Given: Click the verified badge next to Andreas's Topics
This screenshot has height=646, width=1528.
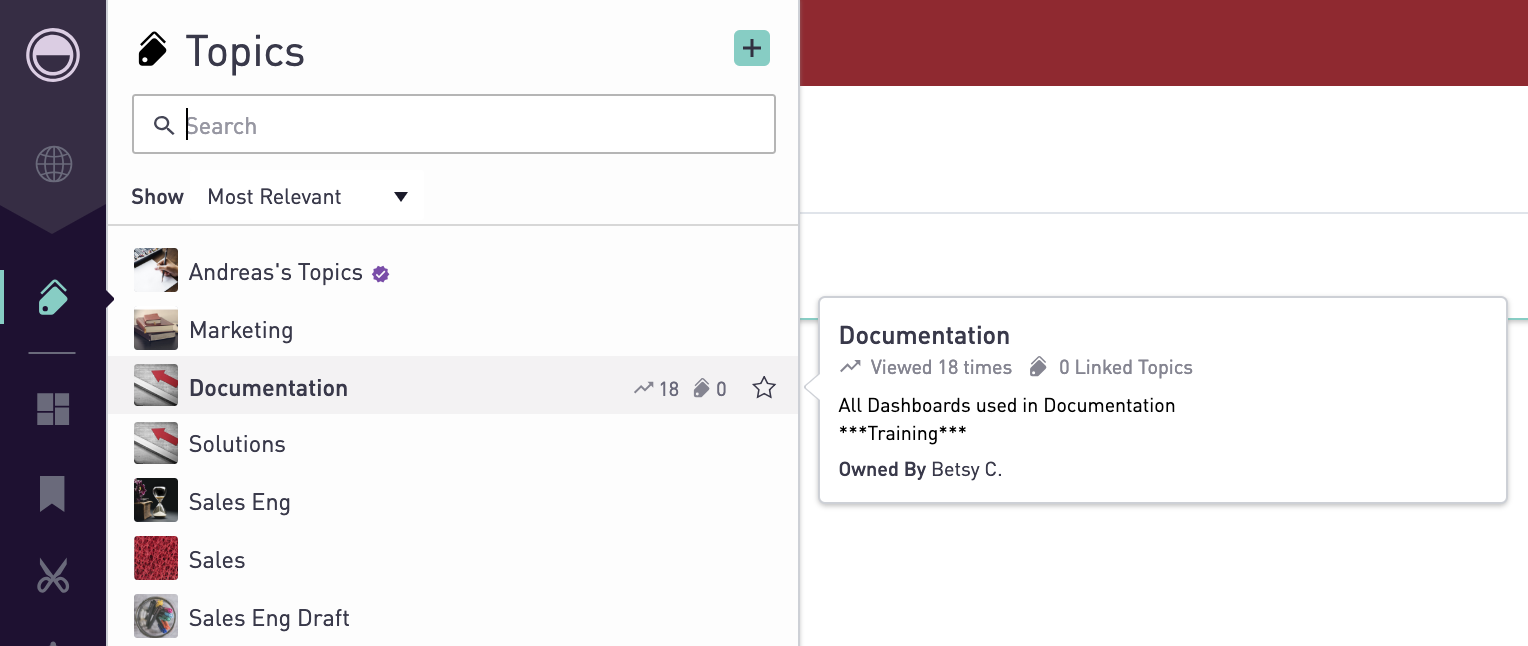Looking at the screenshot, I should click(380, 273).
